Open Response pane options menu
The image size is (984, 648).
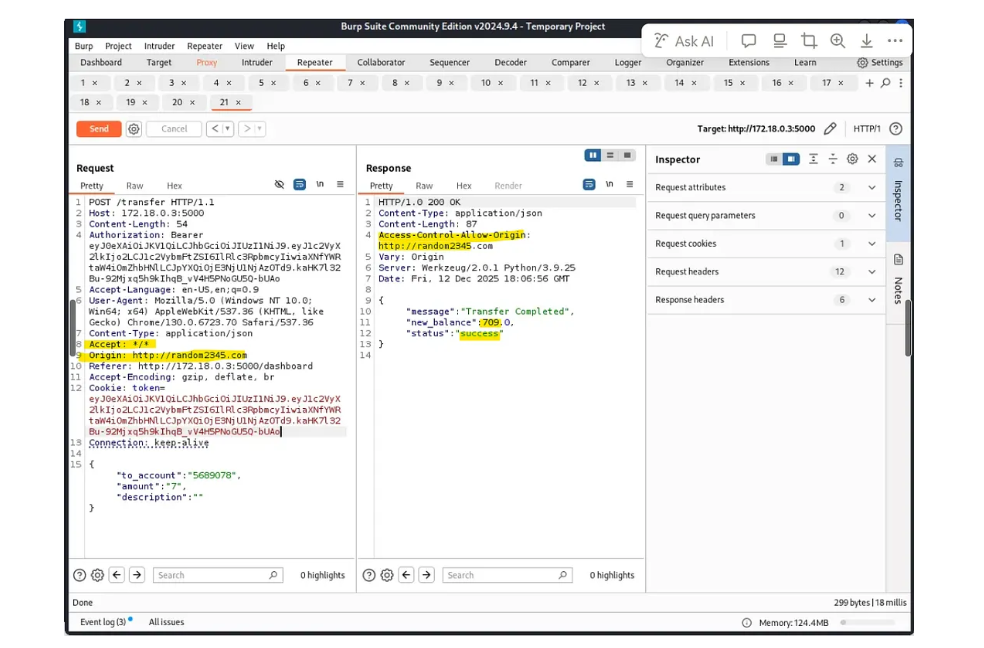629,184
